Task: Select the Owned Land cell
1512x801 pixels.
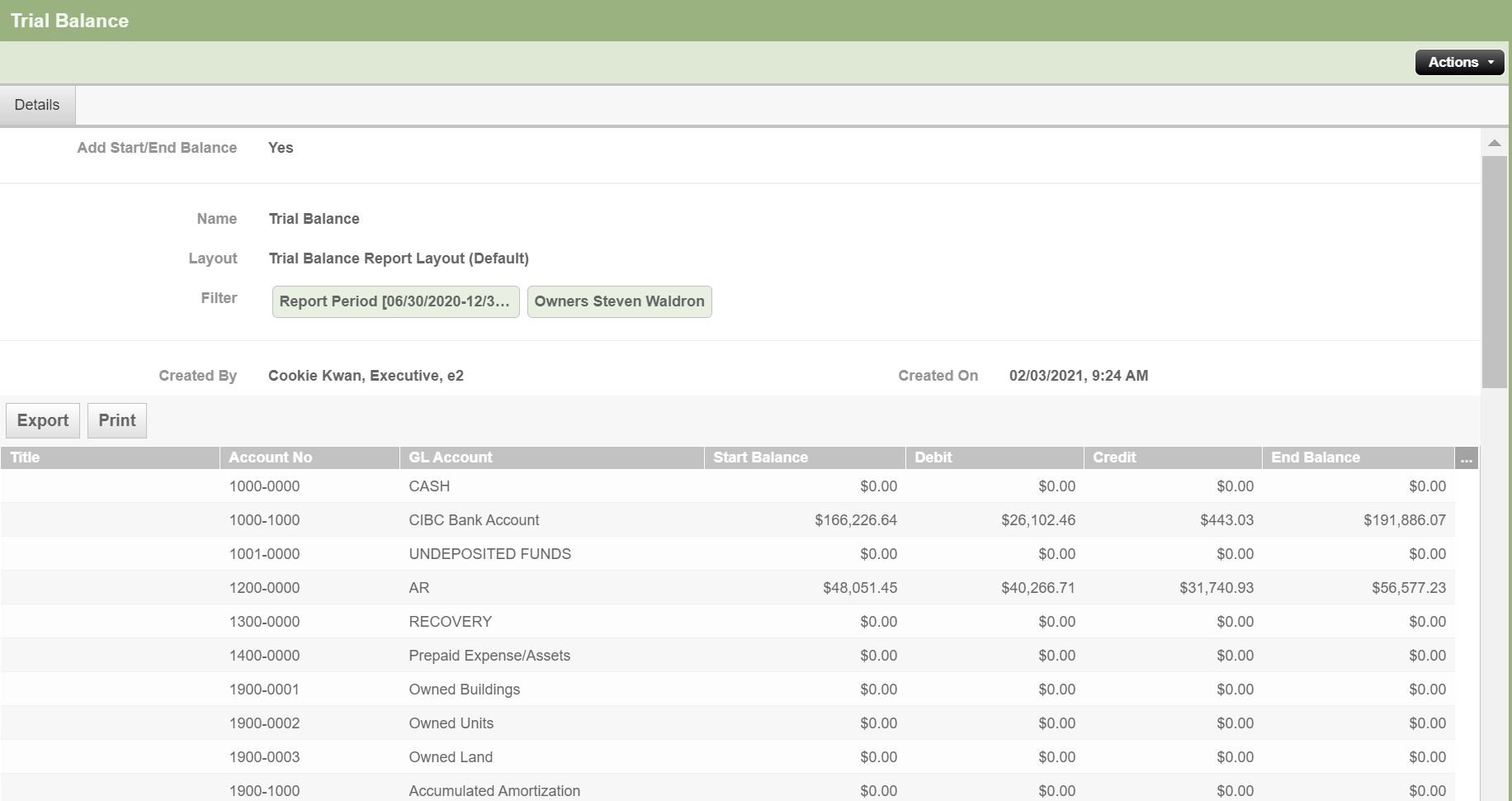Action: coord(451,757)
